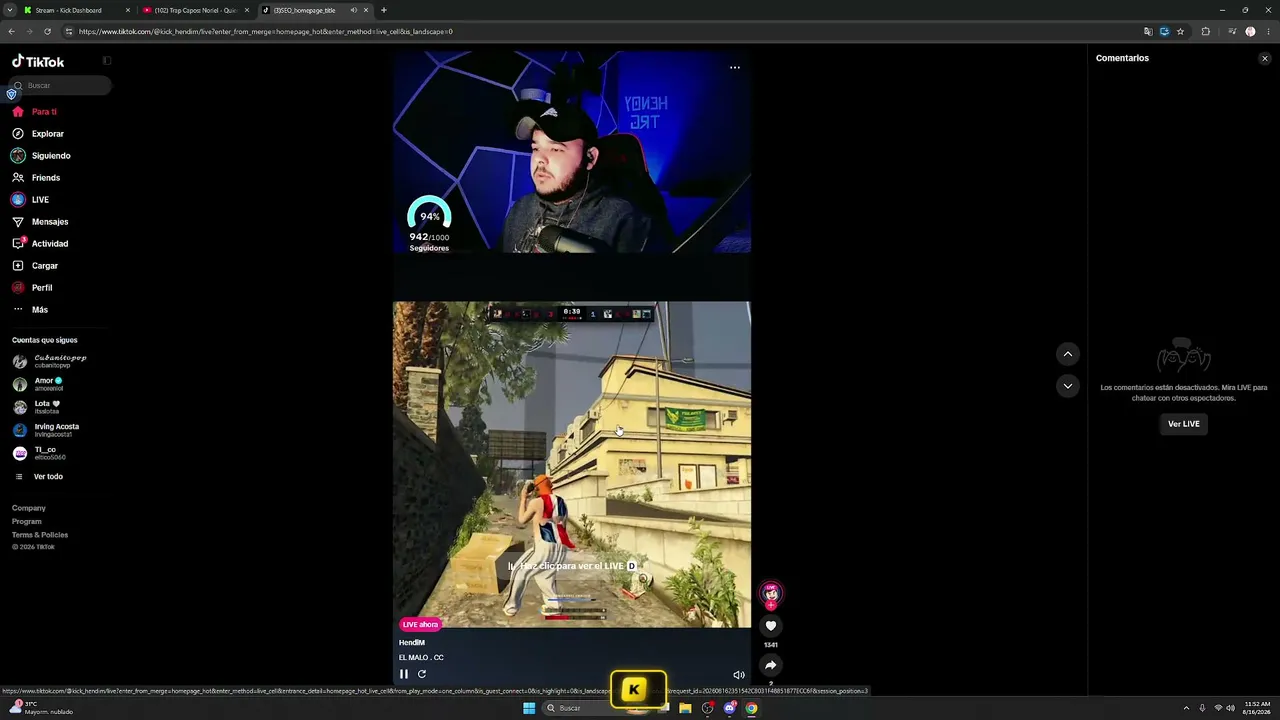
Task: Open translate page icon
Action: point(1148,31)
